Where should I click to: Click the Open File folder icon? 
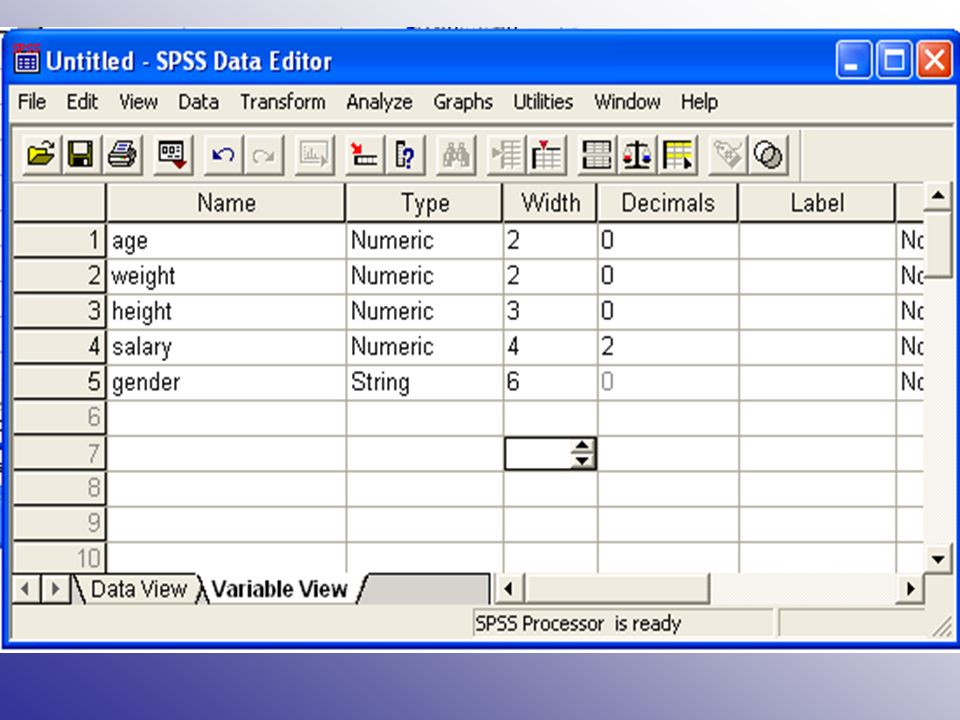[x=41, y=154]
